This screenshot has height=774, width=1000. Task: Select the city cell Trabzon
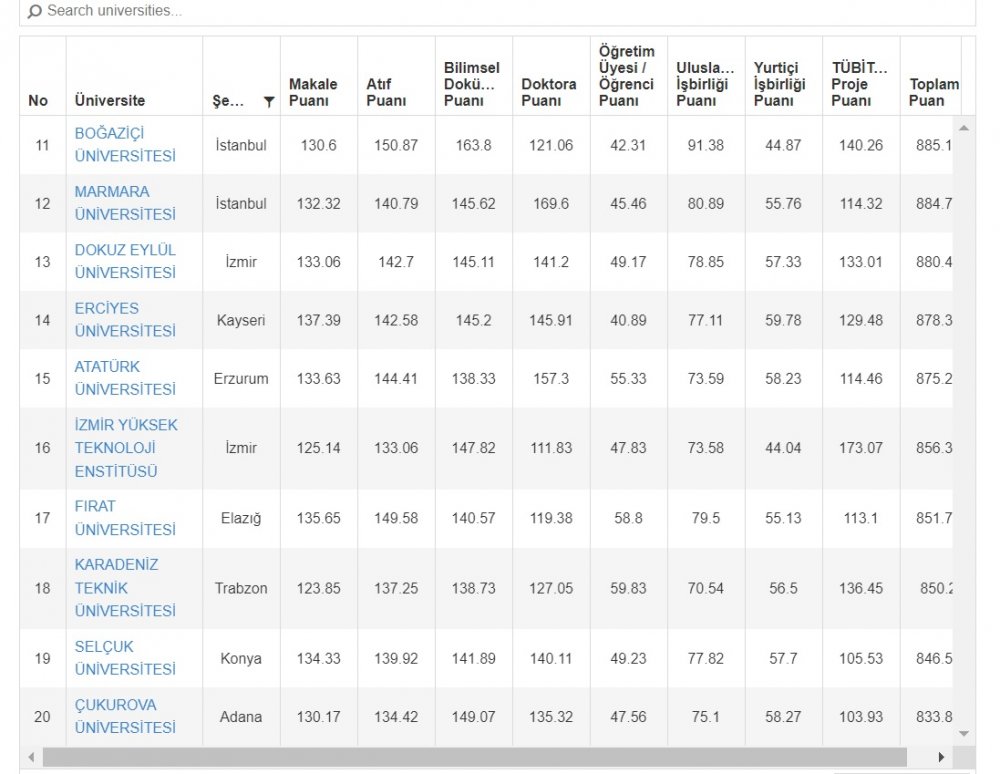click(x=241, y=588)
